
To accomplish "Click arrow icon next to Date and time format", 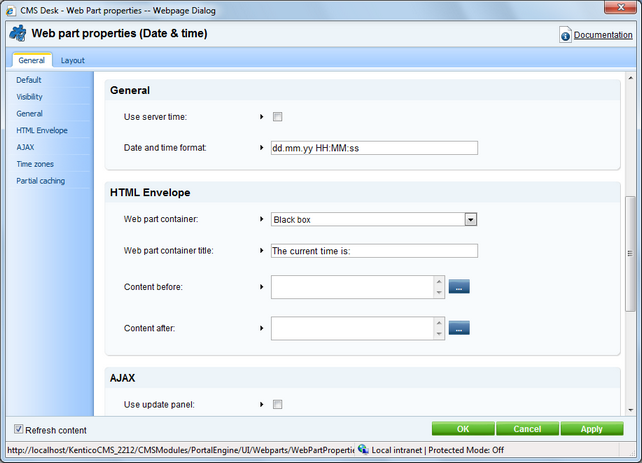I will (261, 148).
